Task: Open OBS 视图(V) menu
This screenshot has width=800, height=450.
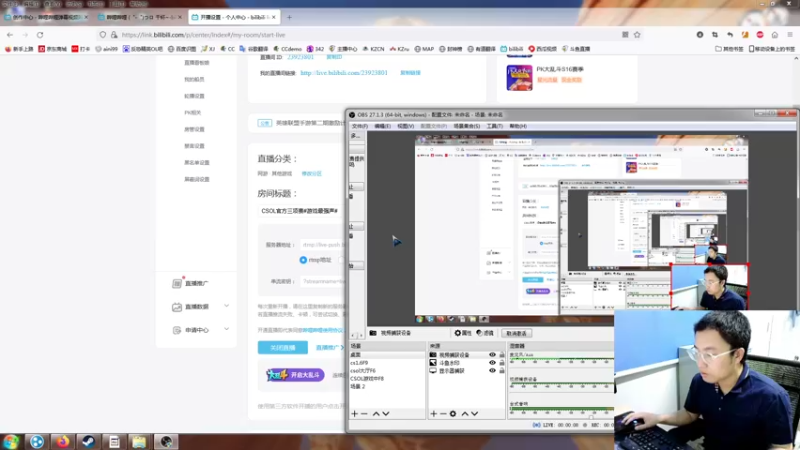Action: 406,126
